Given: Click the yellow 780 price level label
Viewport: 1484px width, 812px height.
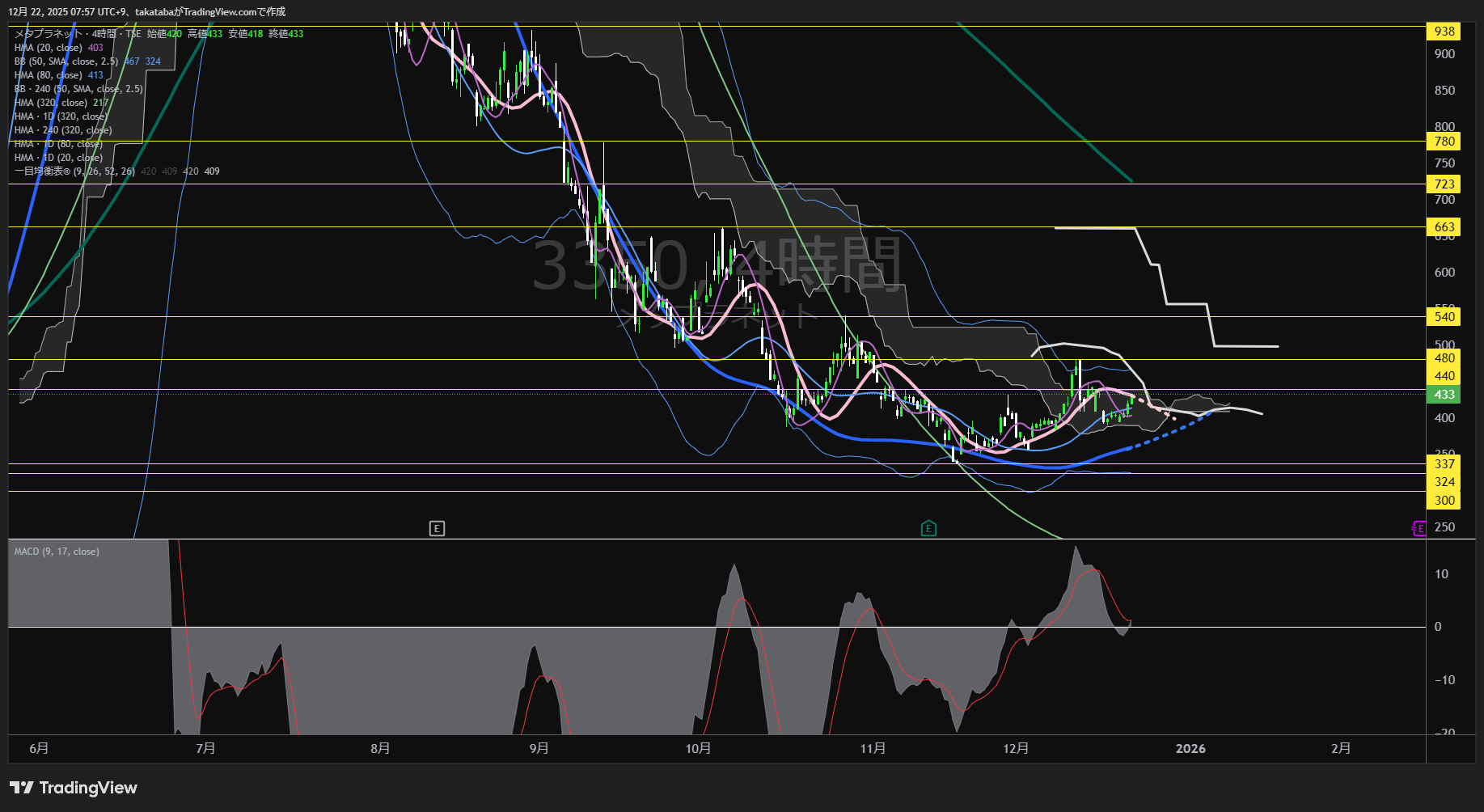Looking at the screenshot, I should 1444,142.
